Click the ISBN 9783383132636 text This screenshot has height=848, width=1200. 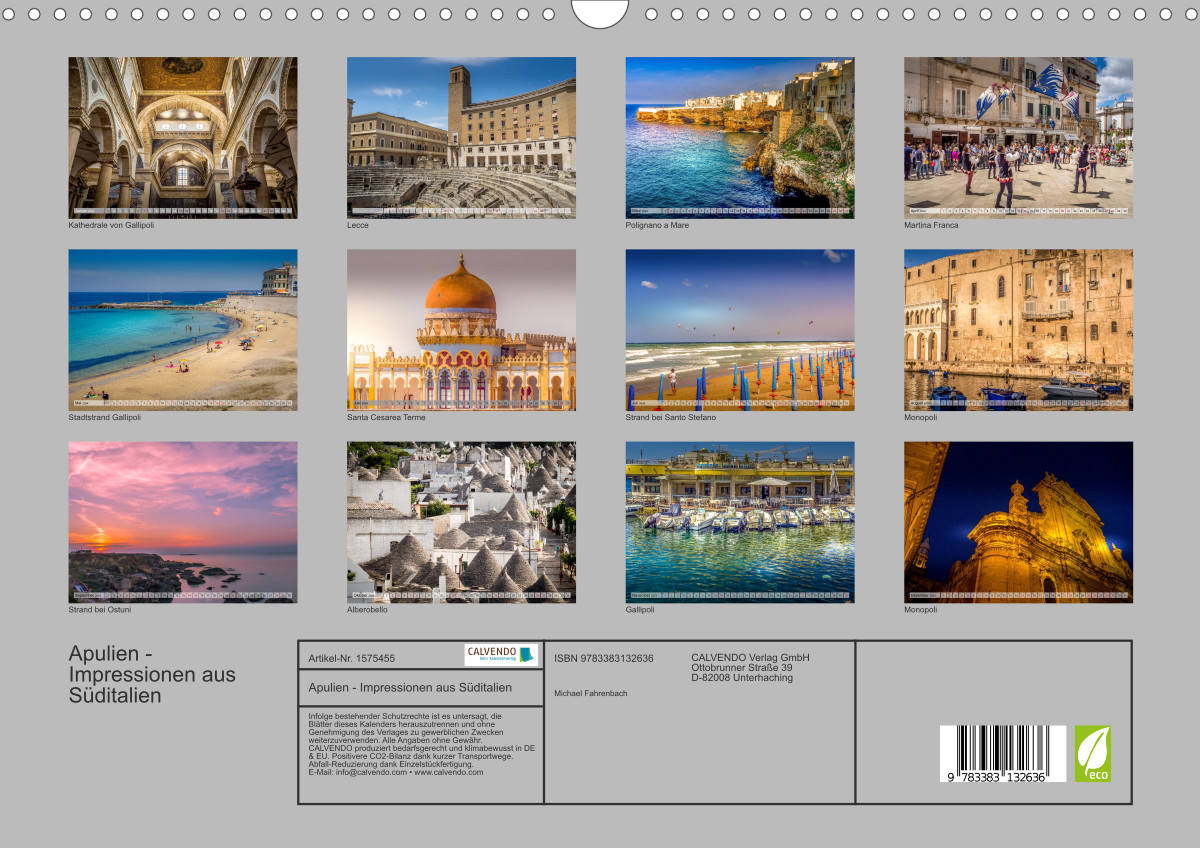pyautogui.click(x=604, y=658)
